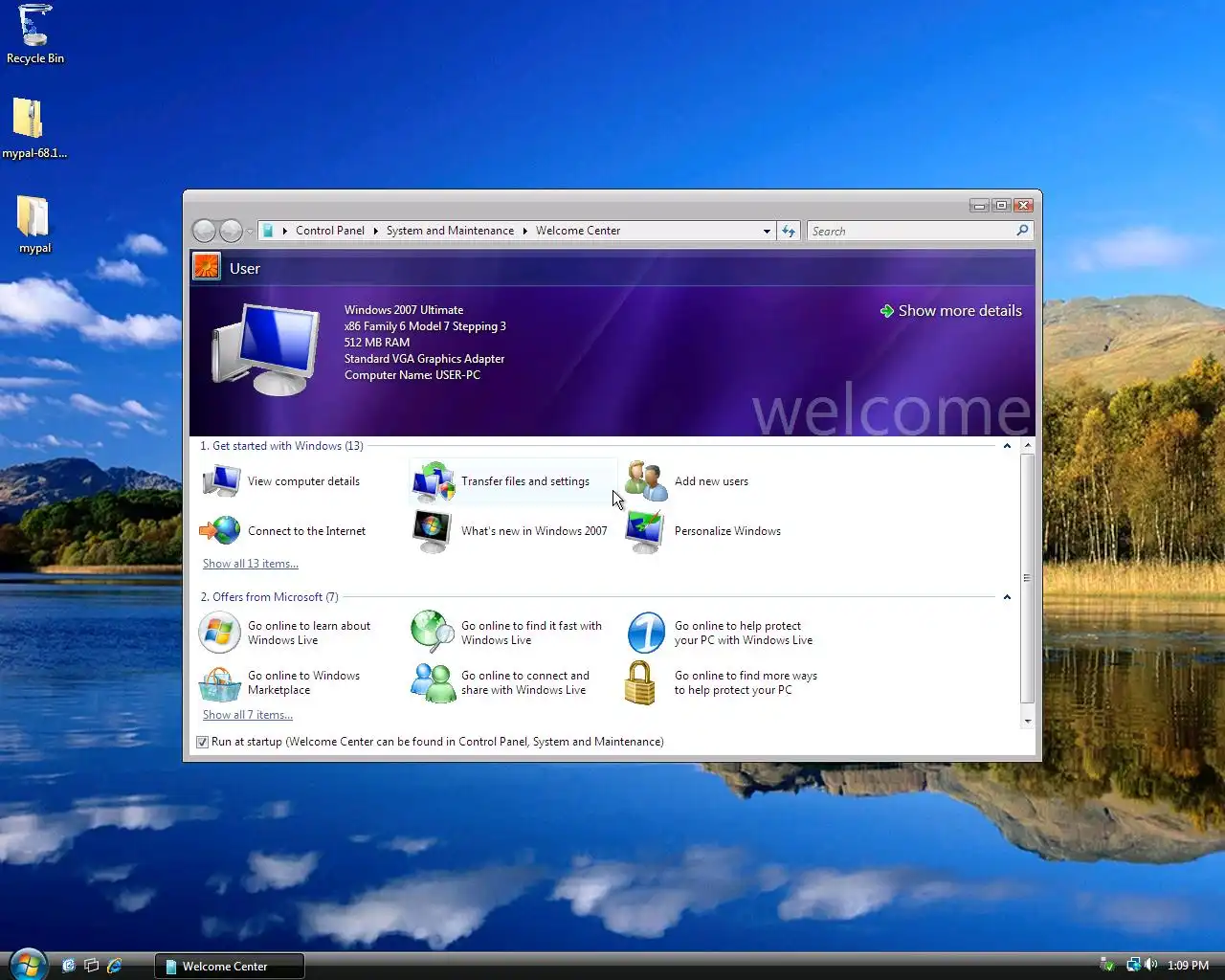Click the 1:09 PM taskbar clock
The height and width of the screenshot is (980, 1225).
click(x=1188, y=966)
